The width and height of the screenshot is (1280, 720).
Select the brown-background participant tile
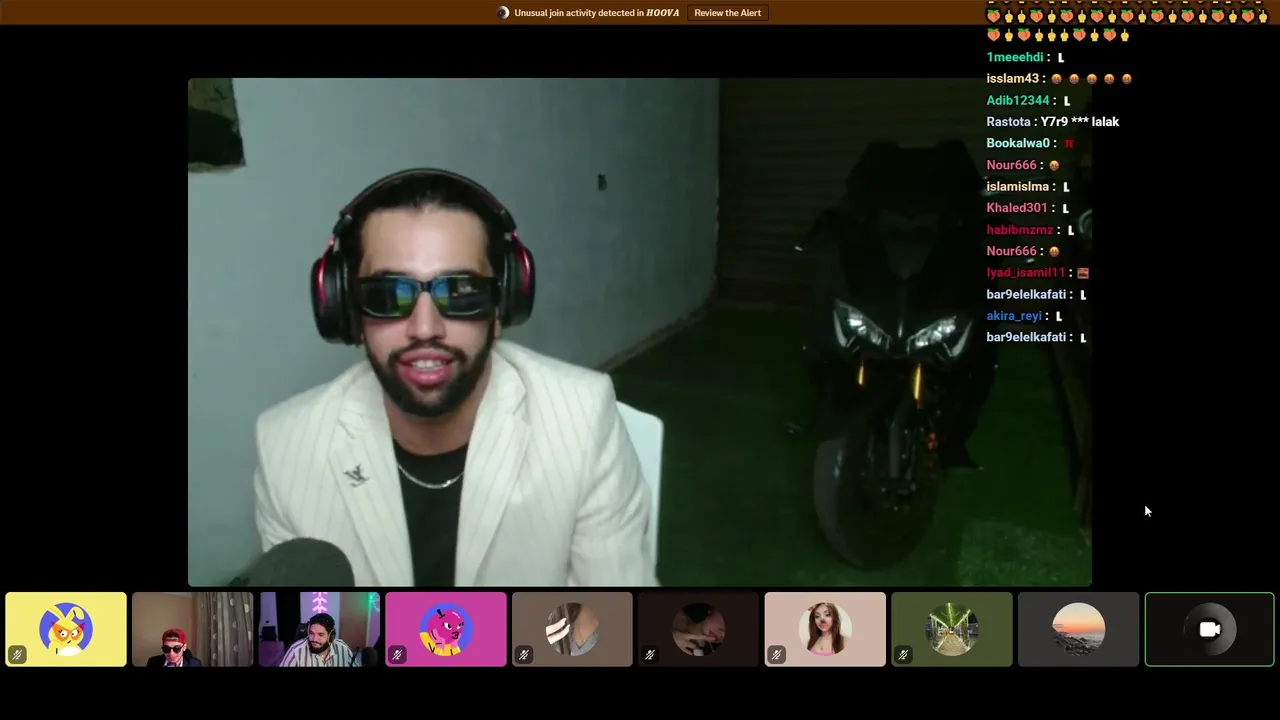point(572,629)
